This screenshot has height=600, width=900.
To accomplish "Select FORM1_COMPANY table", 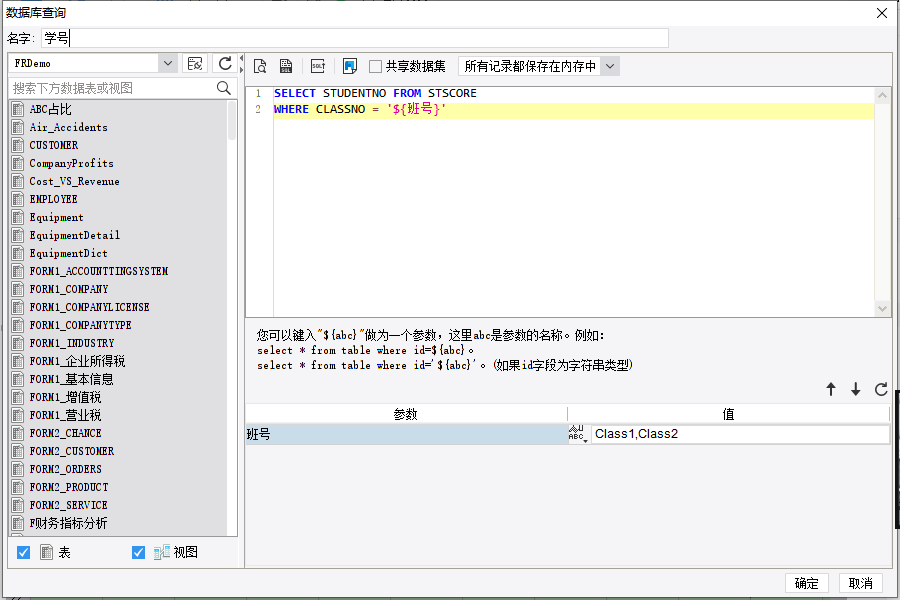I will tap(69, 289).
